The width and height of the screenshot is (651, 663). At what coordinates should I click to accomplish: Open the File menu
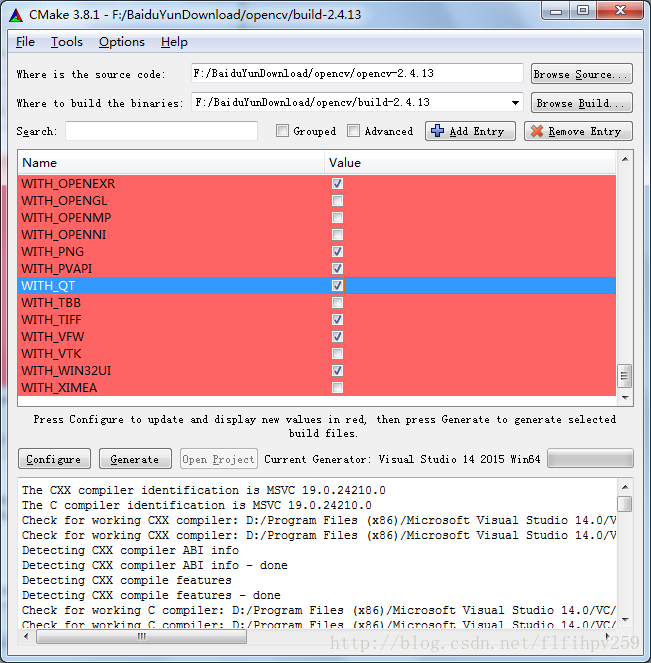click(x=25, y=42)
